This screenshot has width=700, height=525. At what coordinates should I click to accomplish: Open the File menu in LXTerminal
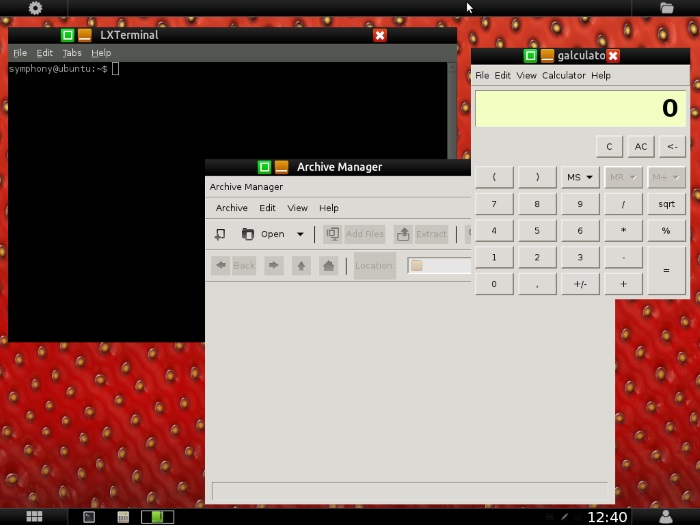[x=20, y=53]
